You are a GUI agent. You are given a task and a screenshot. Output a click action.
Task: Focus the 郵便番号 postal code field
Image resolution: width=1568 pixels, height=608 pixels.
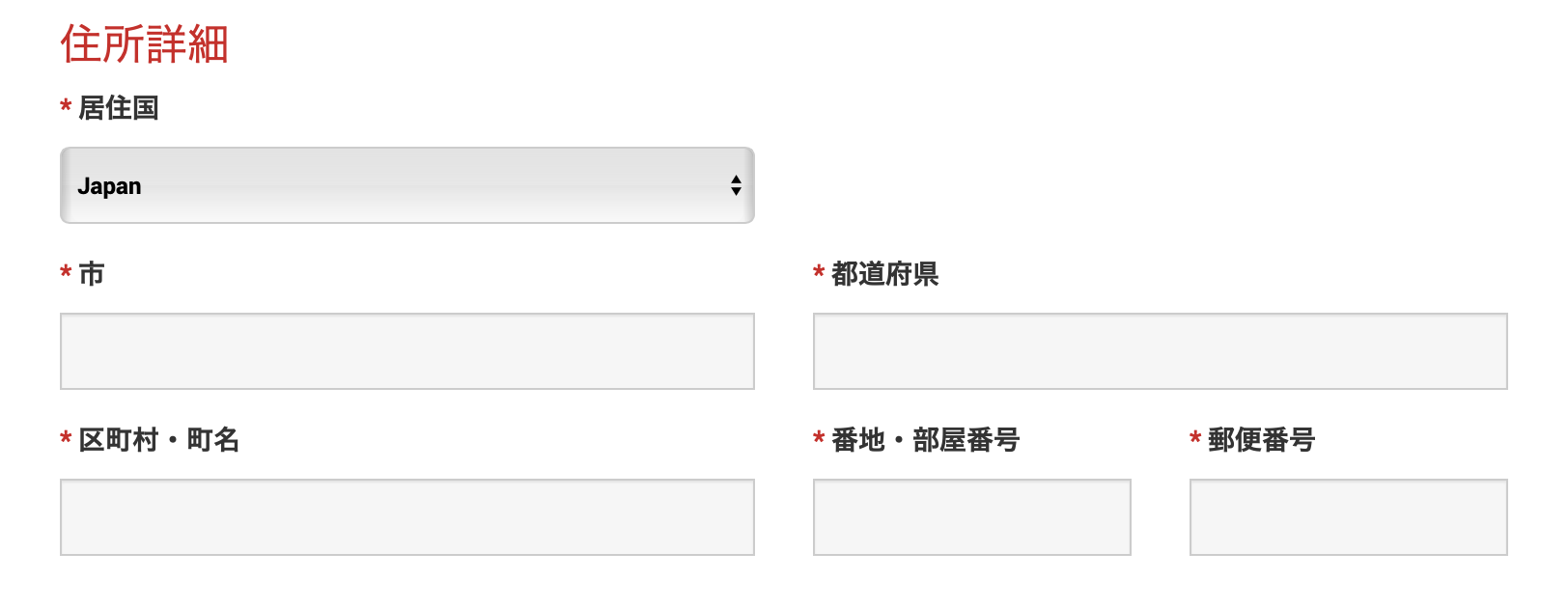coord(1348,517)
